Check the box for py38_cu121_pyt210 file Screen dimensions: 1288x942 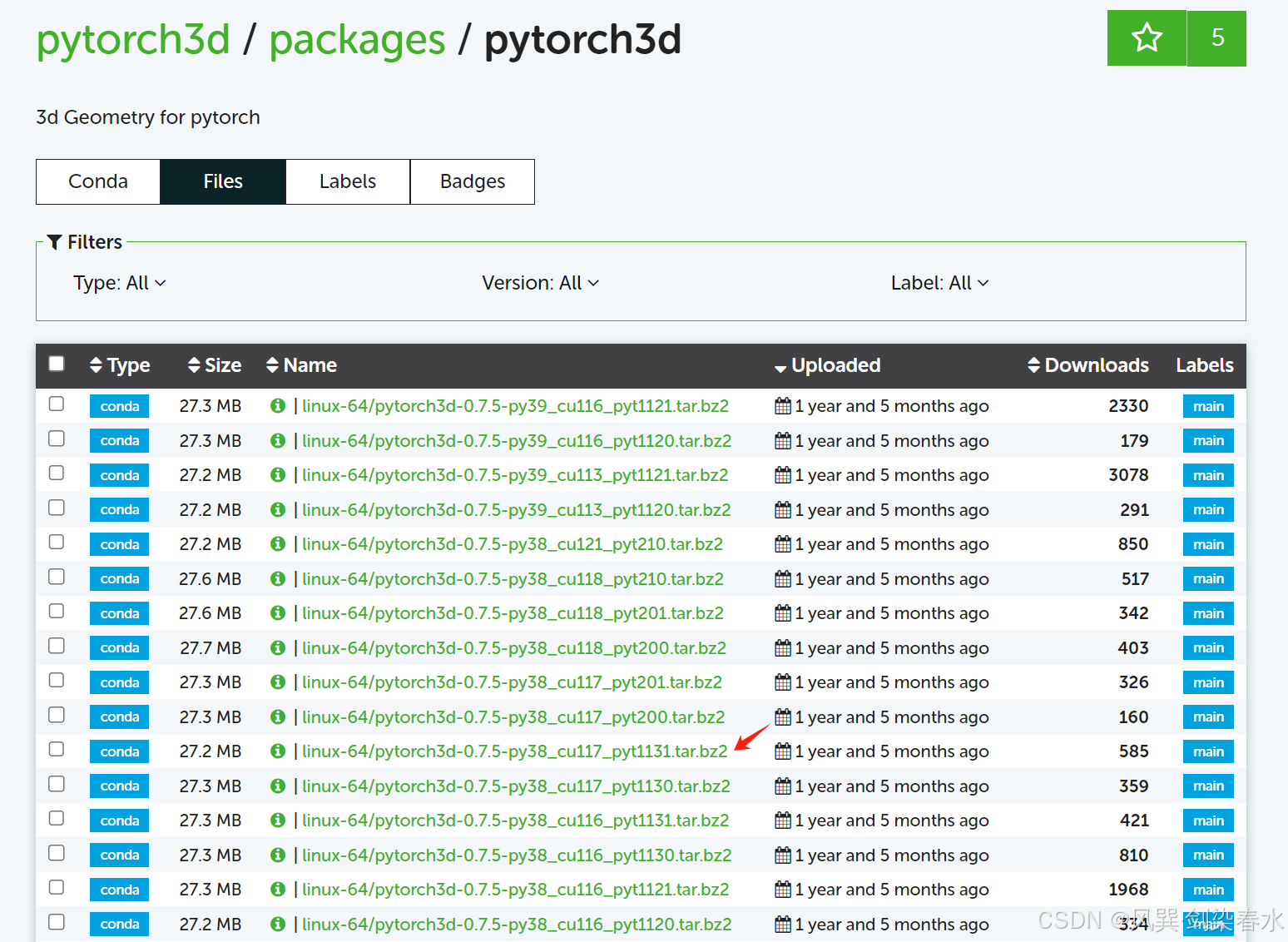pos(57,542)
